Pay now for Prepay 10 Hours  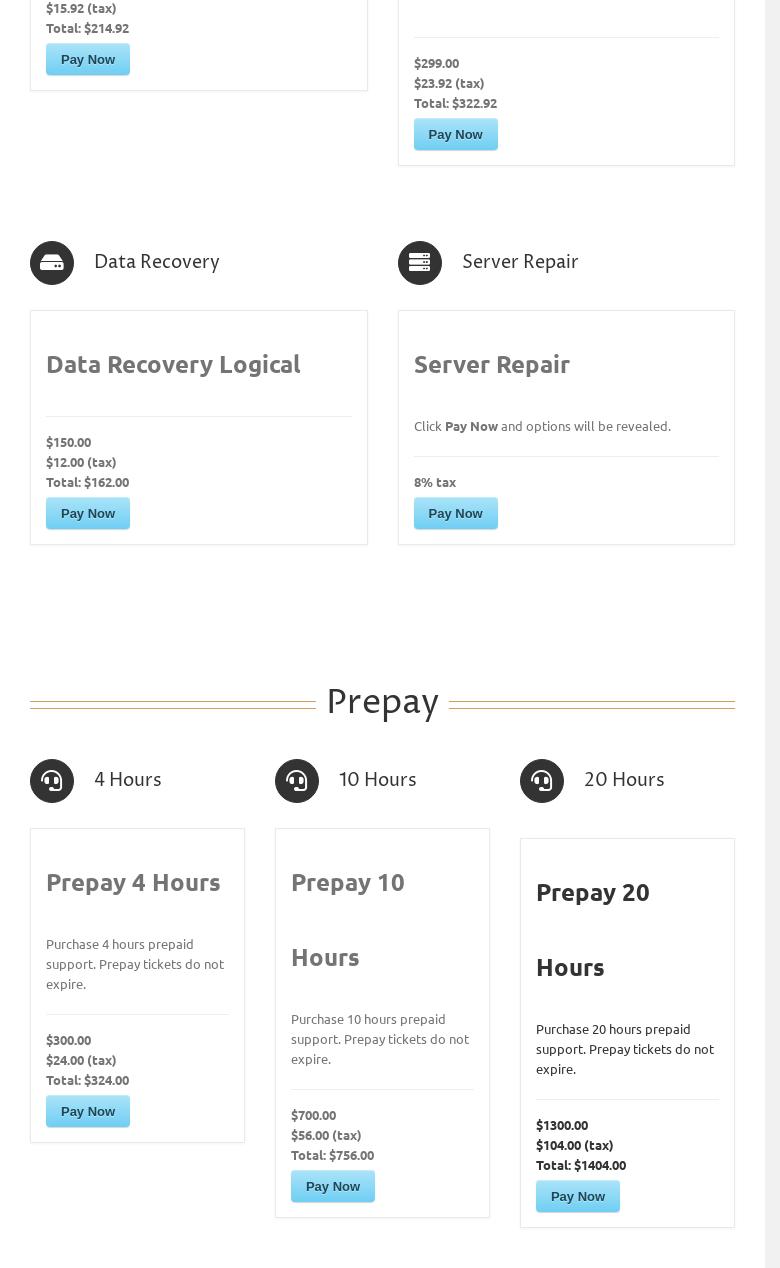333,1186
